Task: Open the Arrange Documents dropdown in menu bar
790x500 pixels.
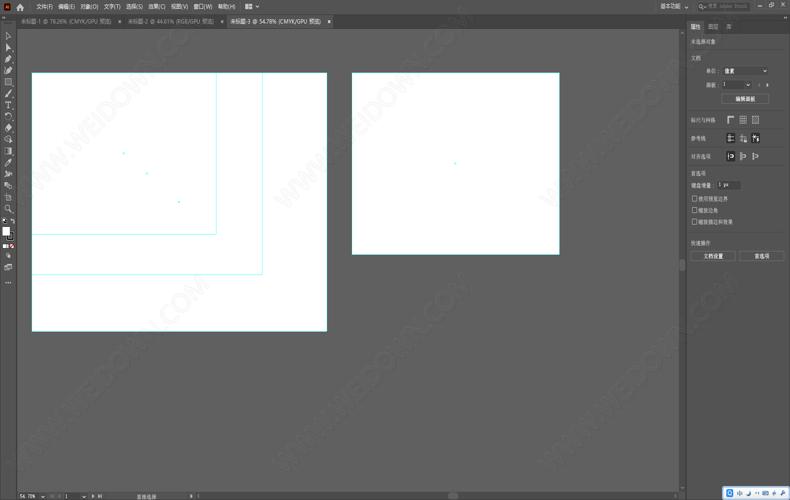Action: (252, 7)
